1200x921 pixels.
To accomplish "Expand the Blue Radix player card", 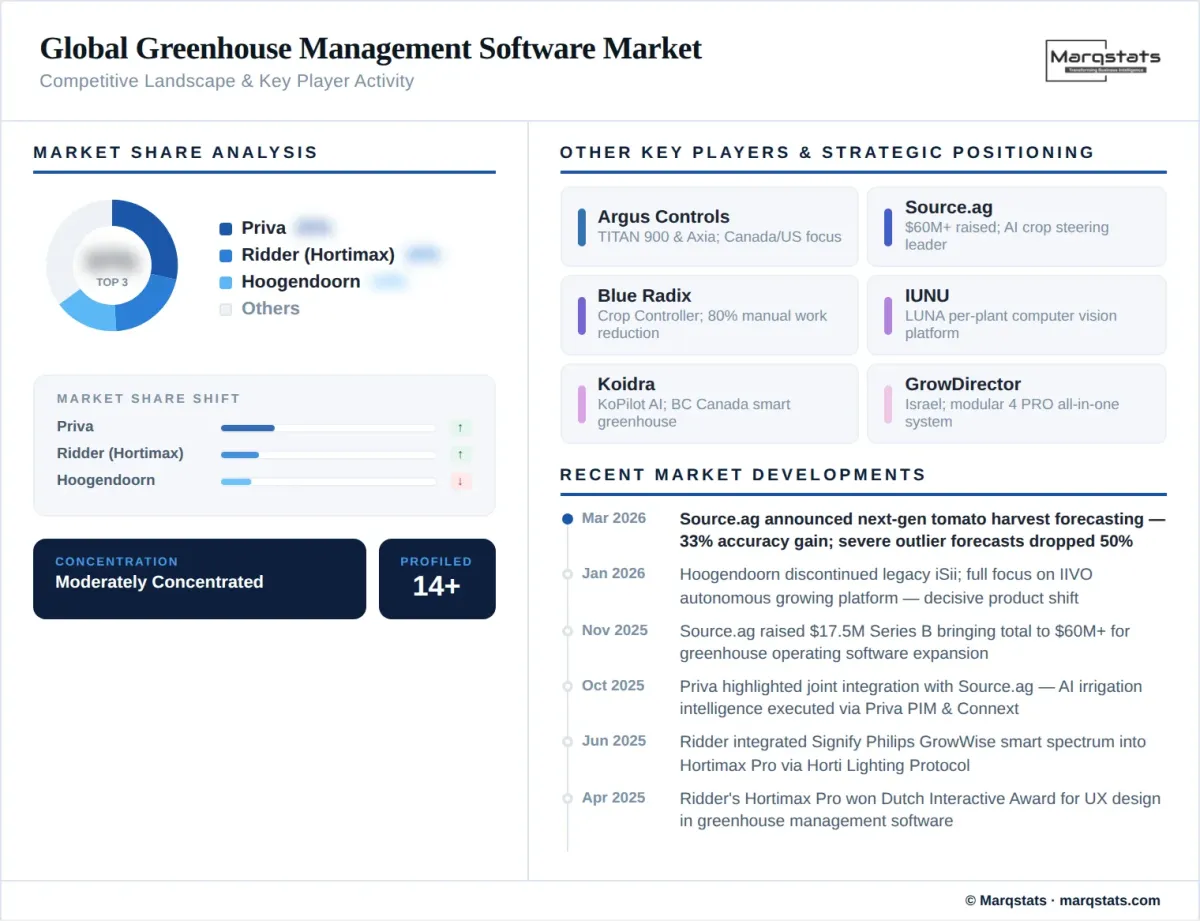I will [x=709, y=315].
